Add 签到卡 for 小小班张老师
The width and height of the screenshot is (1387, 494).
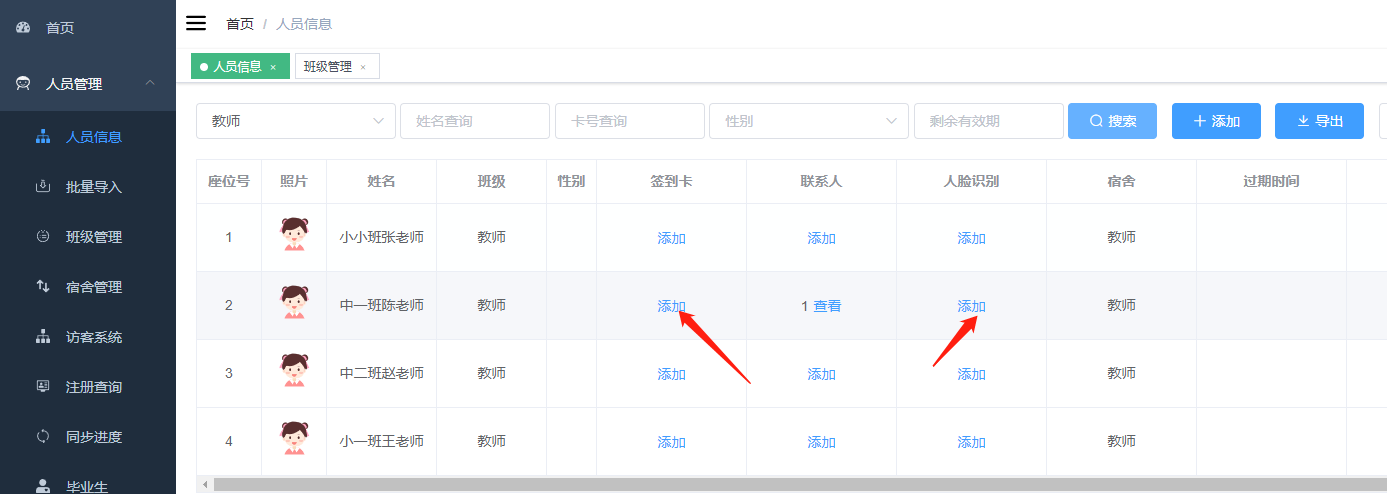tap(672, 238)
